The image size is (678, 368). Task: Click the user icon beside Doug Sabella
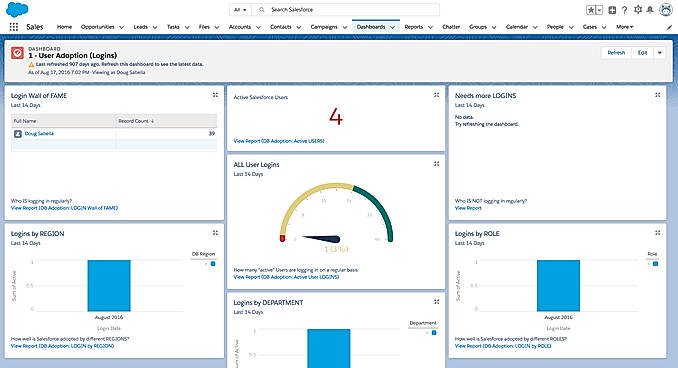(x=18, y=134)
